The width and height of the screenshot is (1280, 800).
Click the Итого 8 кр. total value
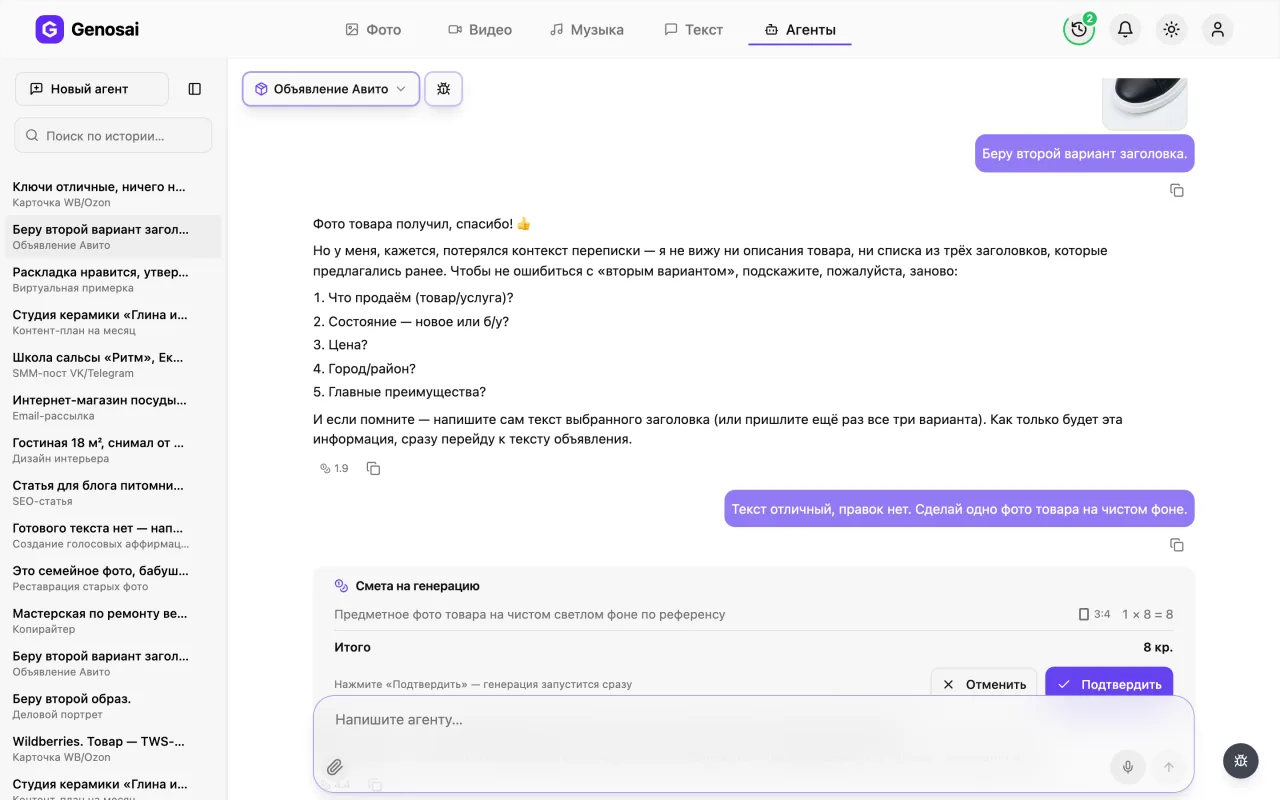tap(1158, 647)
